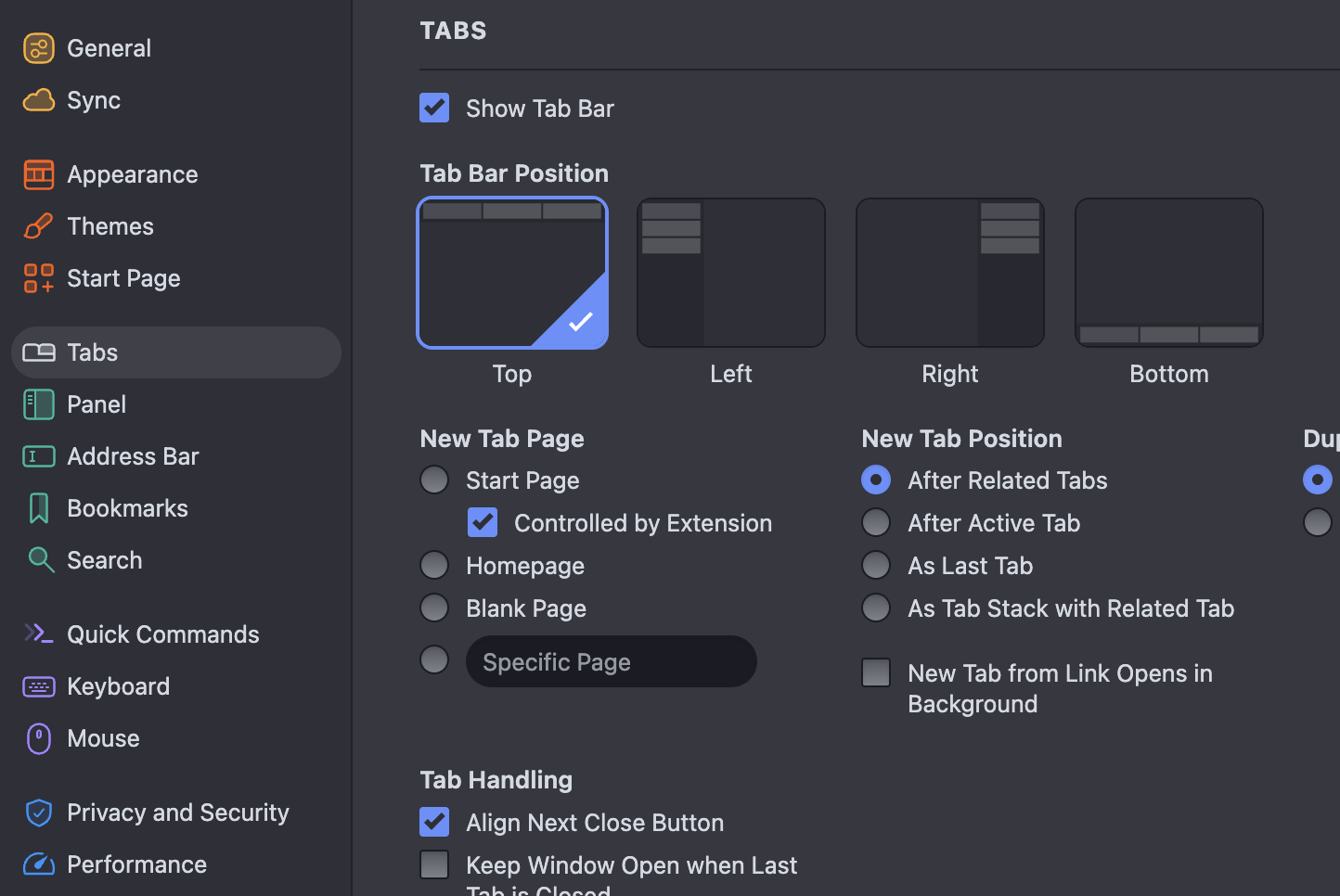
Task: Click the Keyboard icon in sidebar
Action: [x=39, y=686]
